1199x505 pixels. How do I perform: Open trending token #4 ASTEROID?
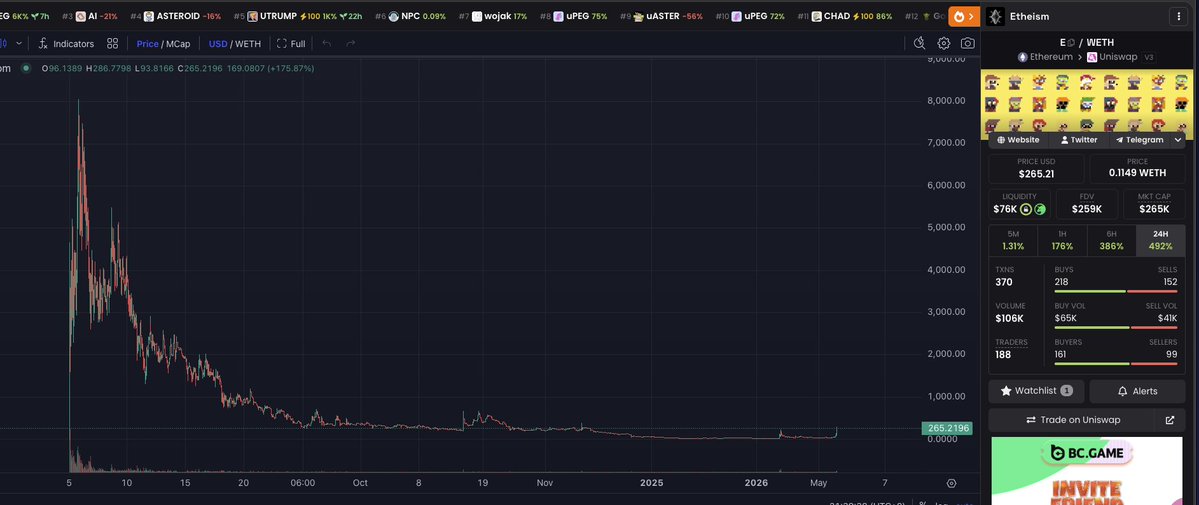(175, 16)
